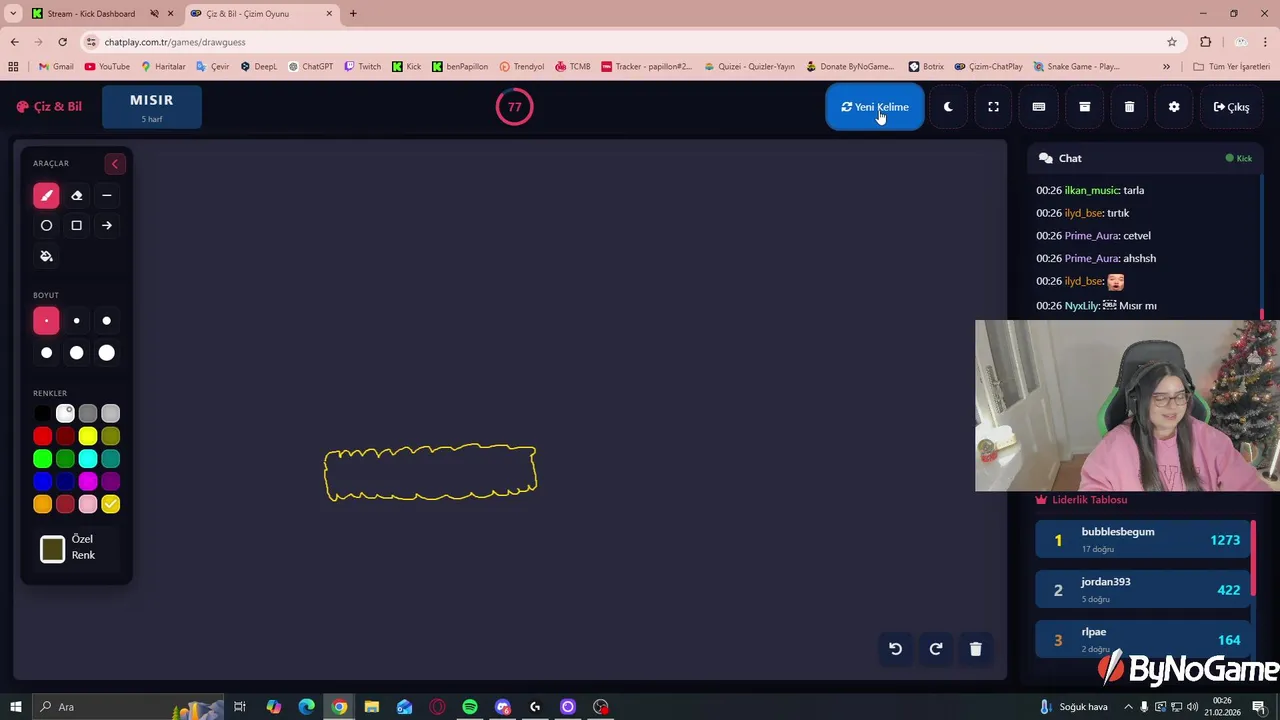Bookmark this page with the star icon

click(x=1172, y=42)
